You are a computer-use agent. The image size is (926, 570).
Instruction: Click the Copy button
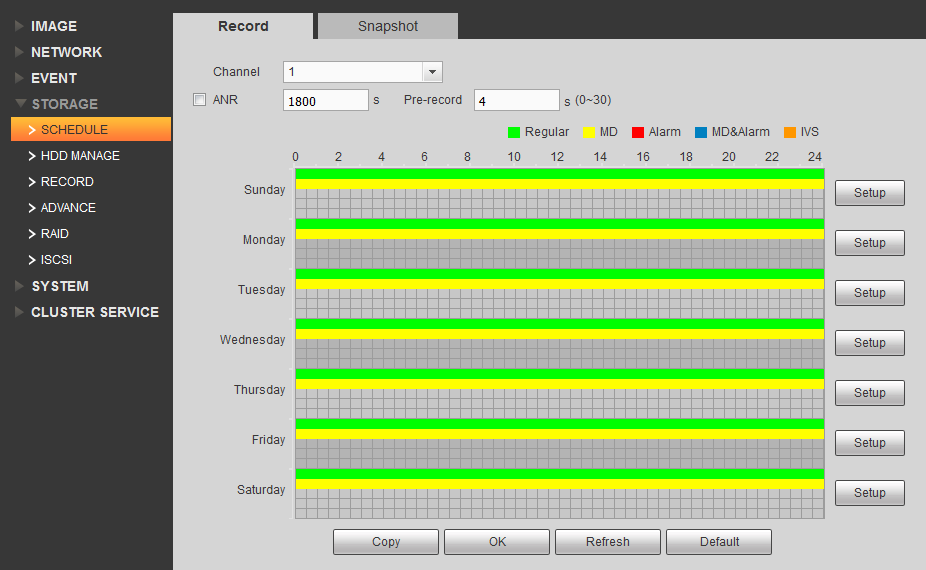[x=386, y=542]
